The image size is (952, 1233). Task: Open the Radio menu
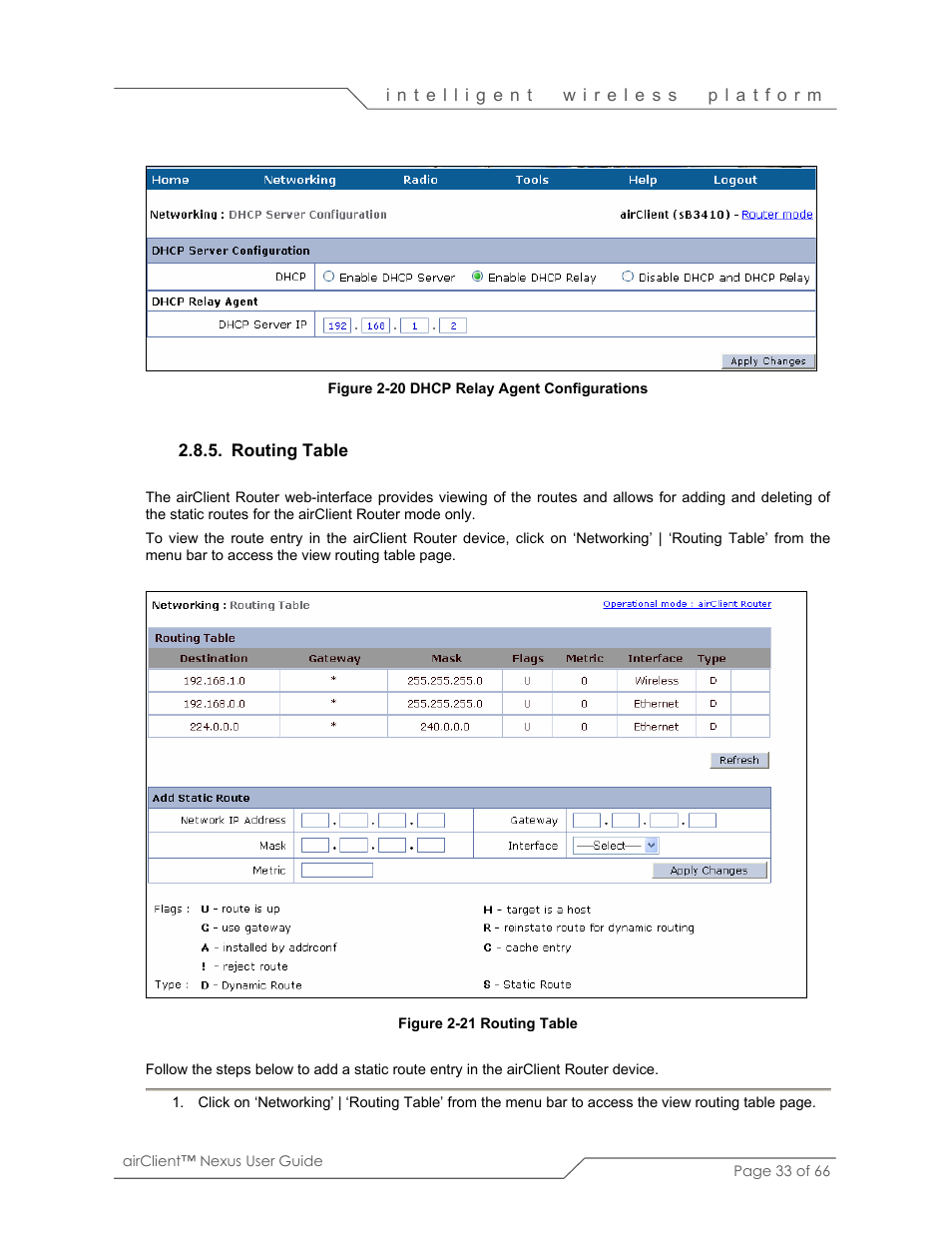click(420, 180)
